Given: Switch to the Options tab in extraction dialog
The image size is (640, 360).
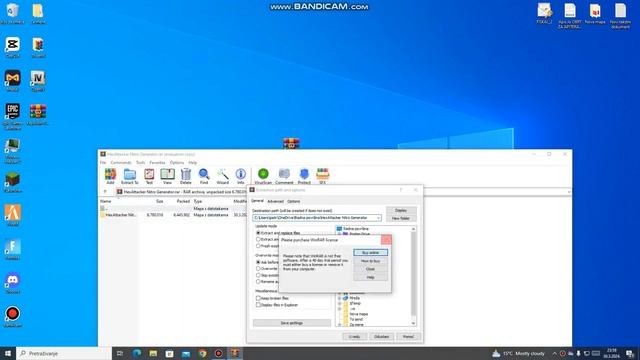Looking at the screenshot, I should 293,201.
